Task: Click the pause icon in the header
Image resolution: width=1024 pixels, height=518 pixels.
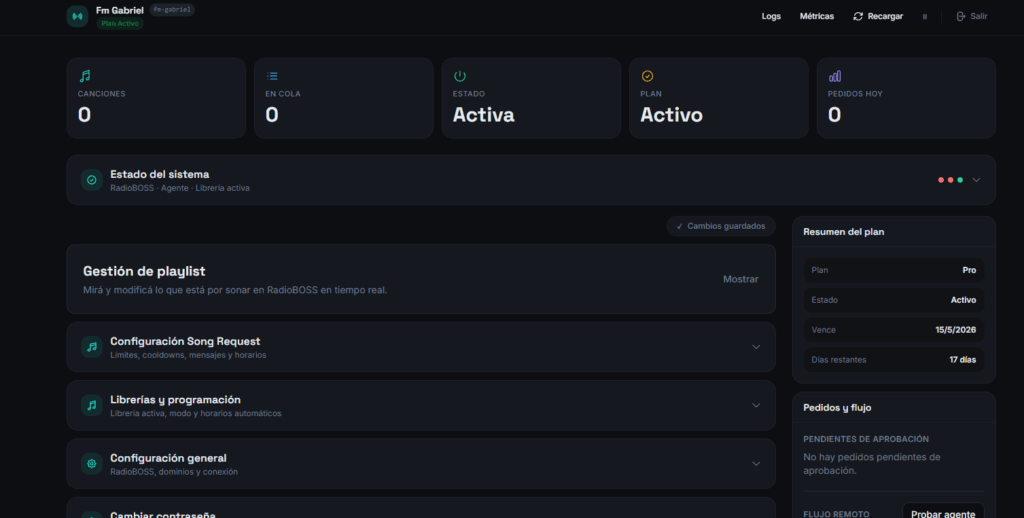Action: tap(925, 17)
